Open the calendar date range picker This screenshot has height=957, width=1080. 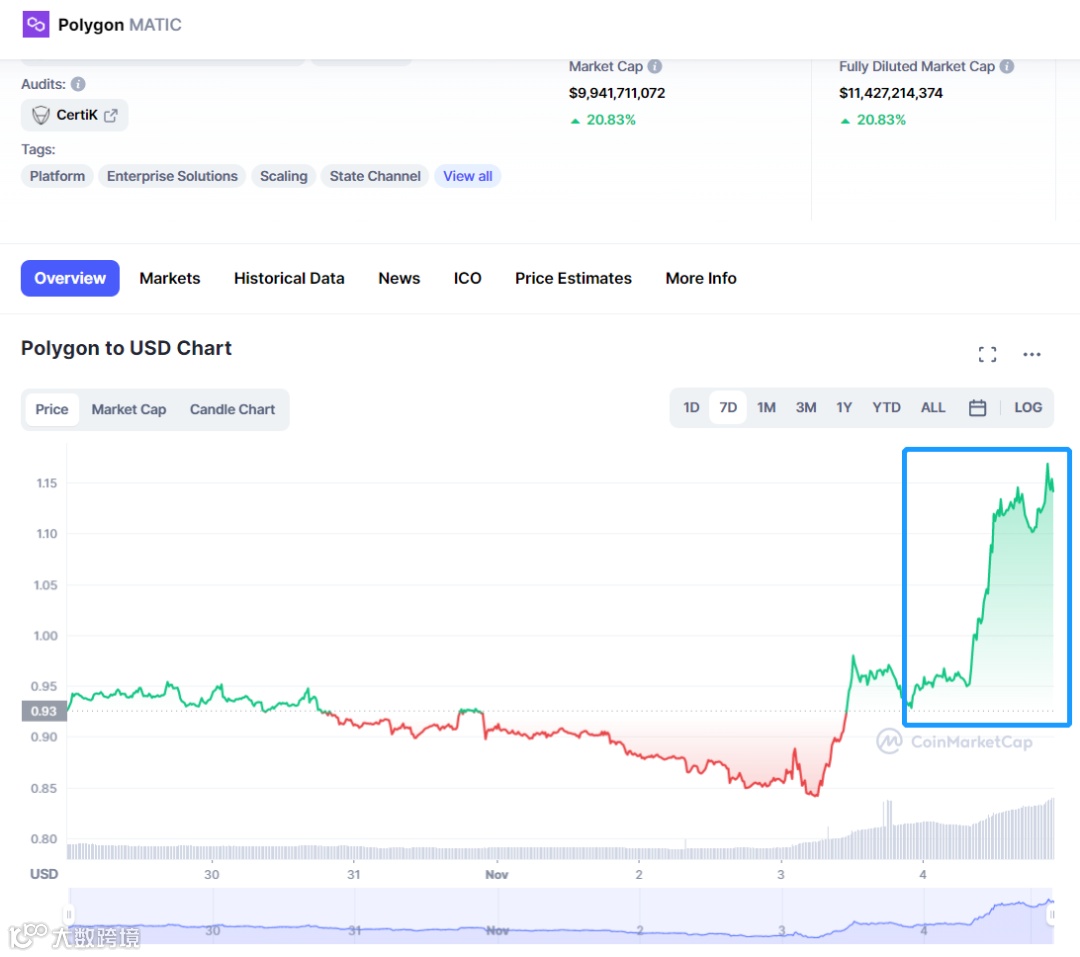pyautogui.click(x=977, y=408)
